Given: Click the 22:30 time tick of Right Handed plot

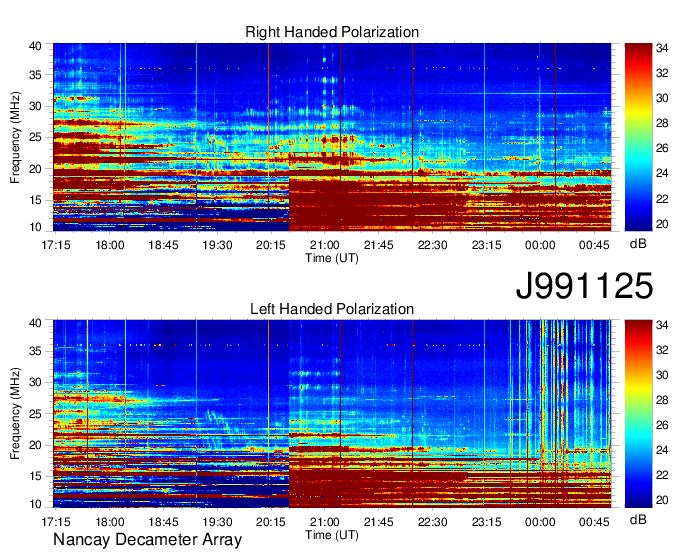Looking at the screenshot, I should 432,245.
